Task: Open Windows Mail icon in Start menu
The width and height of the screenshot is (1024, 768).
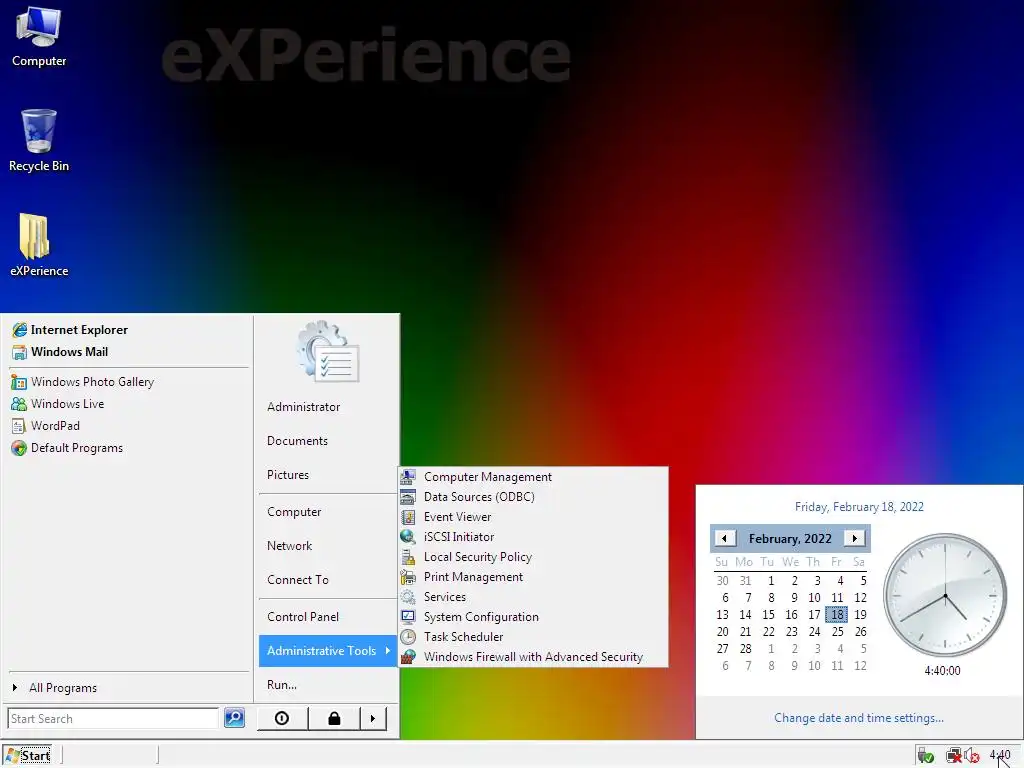Action: coord(20,352)
